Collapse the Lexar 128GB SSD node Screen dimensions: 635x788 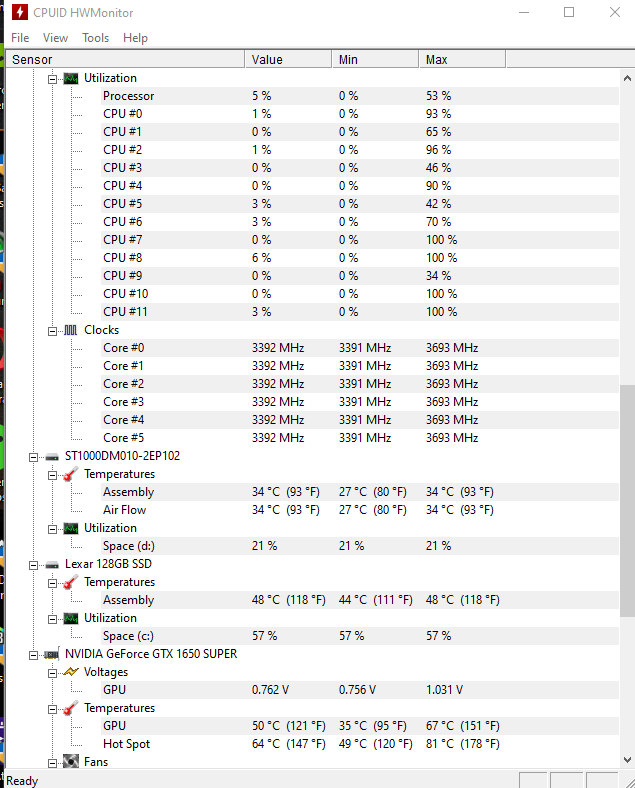coord(33,565)
